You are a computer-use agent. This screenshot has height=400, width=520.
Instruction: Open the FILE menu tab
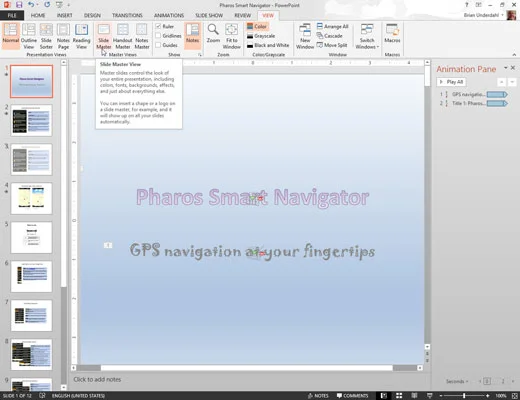12,15
